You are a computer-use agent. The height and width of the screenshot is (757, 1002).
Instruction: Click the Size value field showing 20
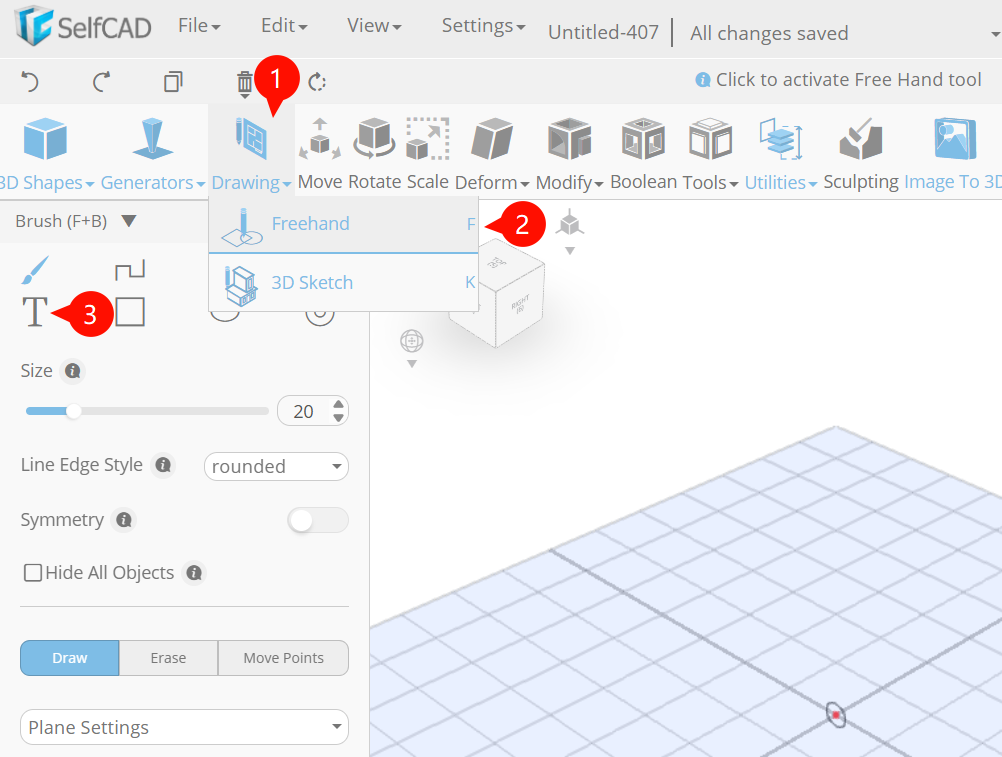click(304, 411)
